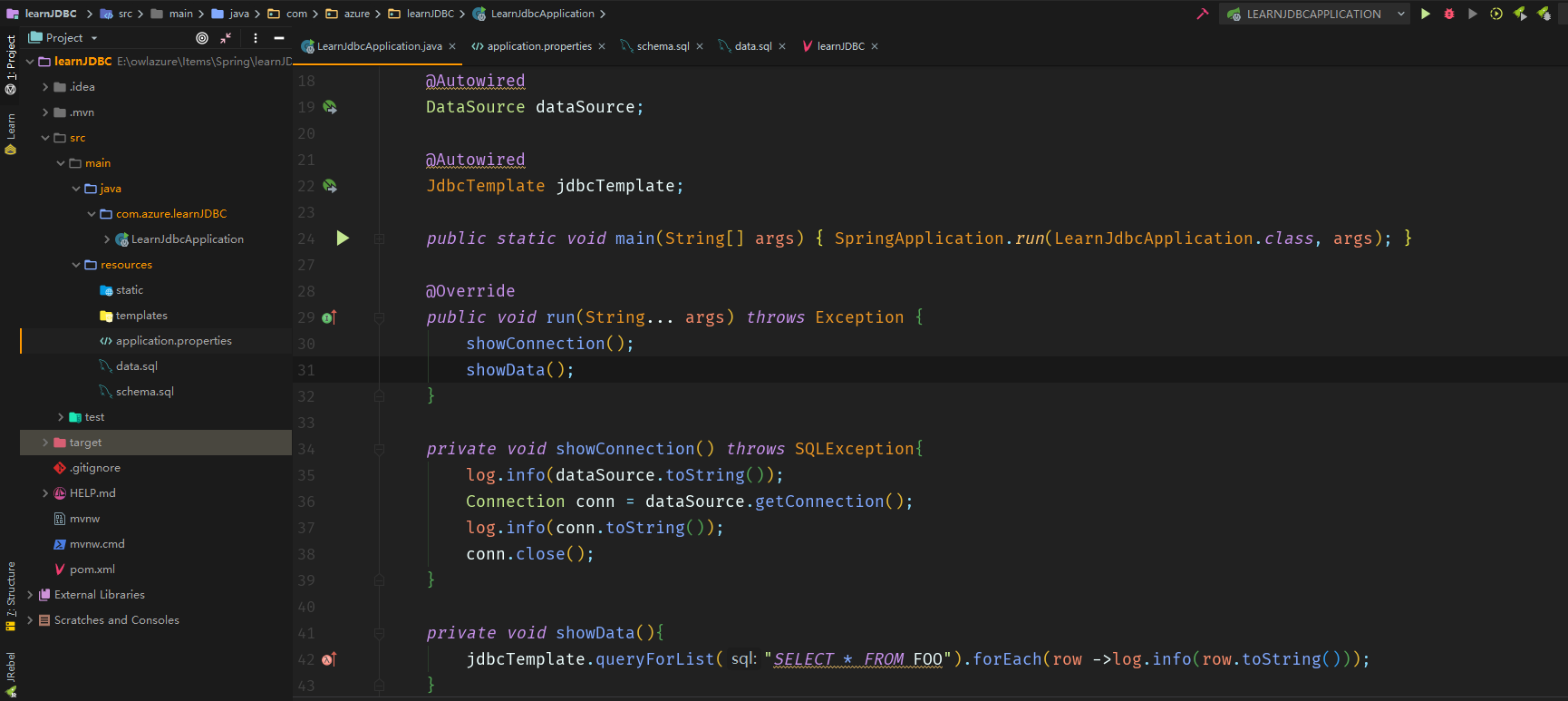The height and width of the screenshot is (701, 1568).
Task: Close the data.sql editor tab
Action: coord(782,46)
